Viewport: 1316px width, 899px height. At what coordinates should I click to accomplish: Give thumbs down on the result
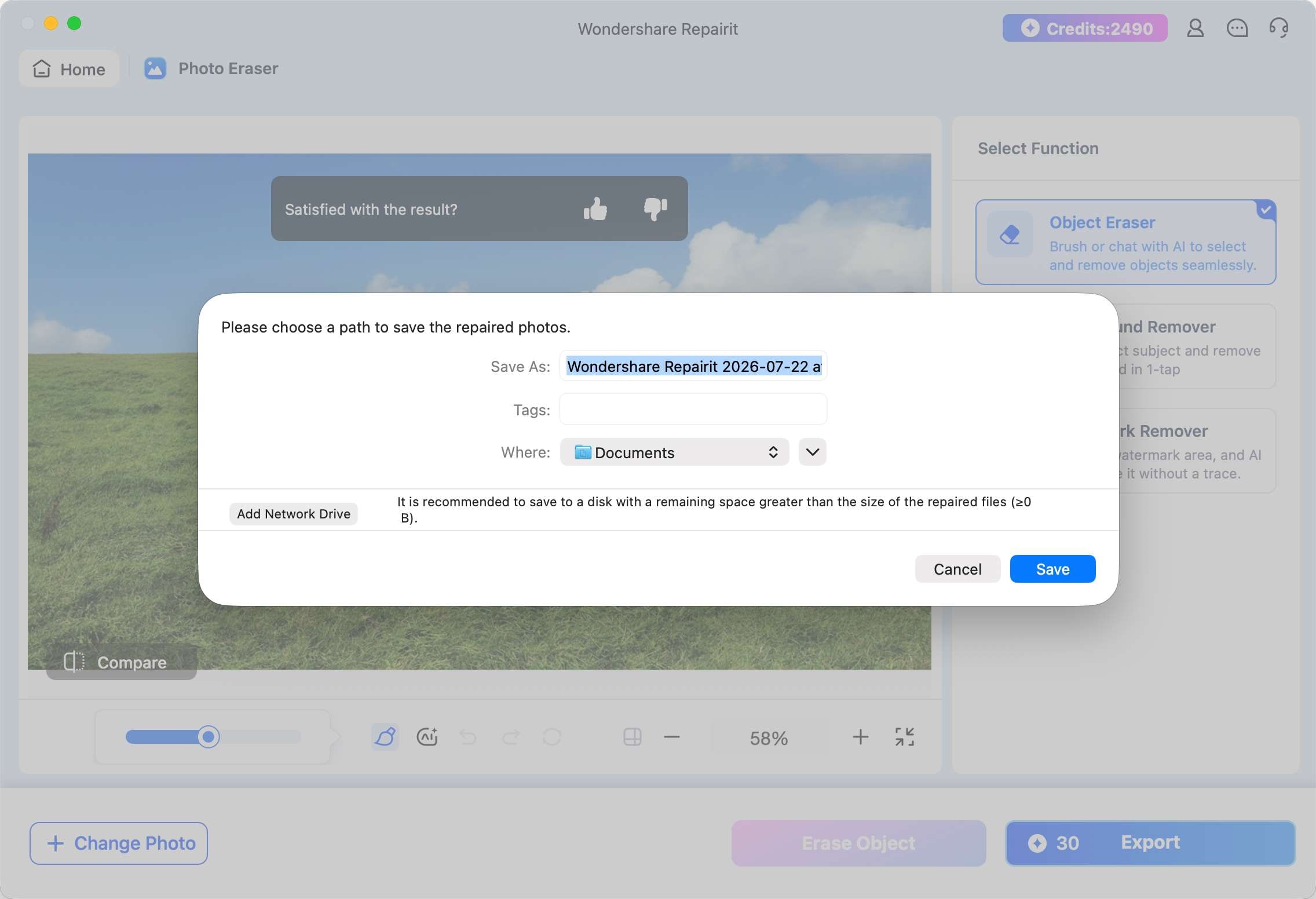pyautogui.click(x=656, y=209)
